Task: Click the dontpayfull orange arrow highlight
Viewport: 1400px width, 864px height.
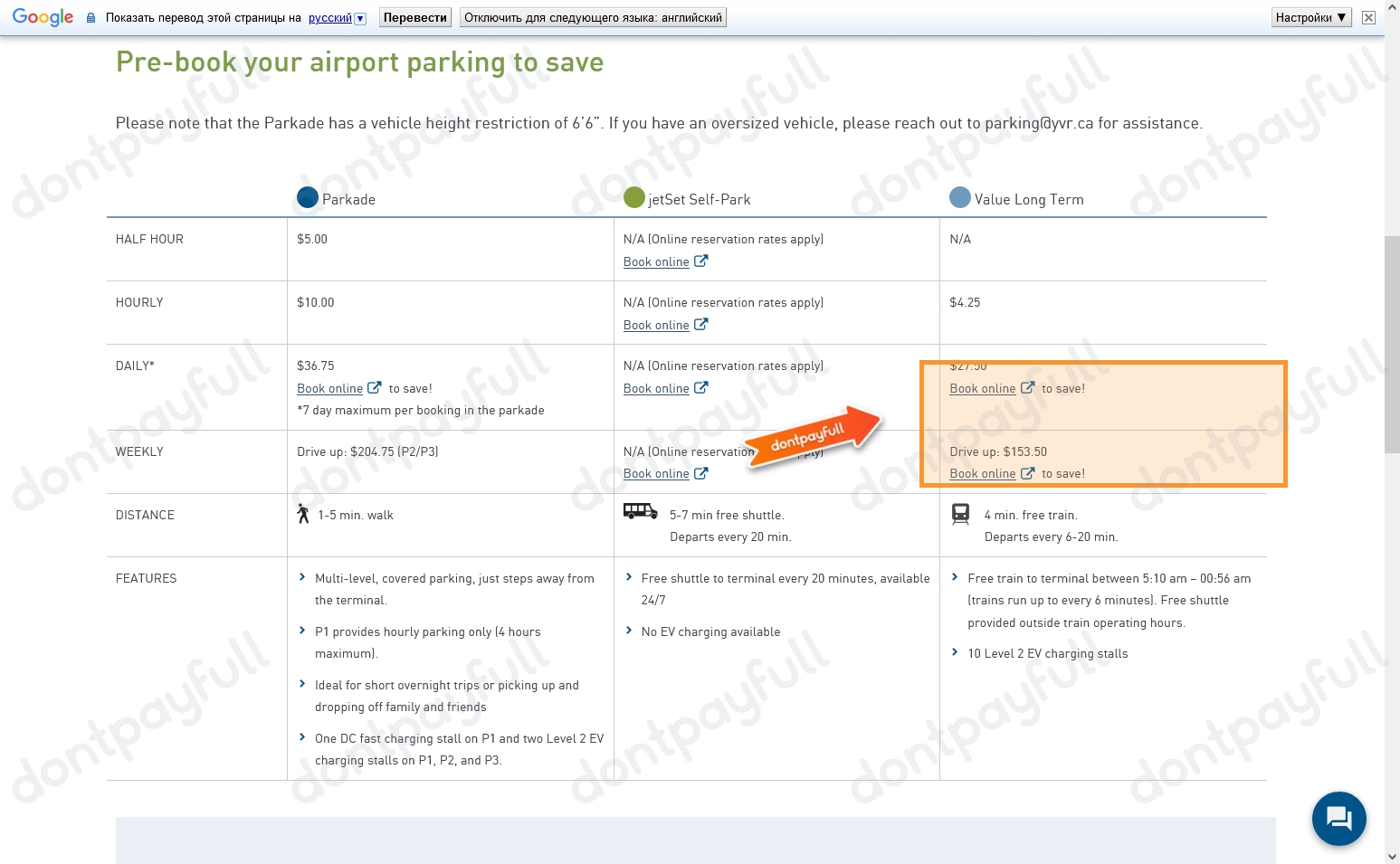Action: click(812, 439)
